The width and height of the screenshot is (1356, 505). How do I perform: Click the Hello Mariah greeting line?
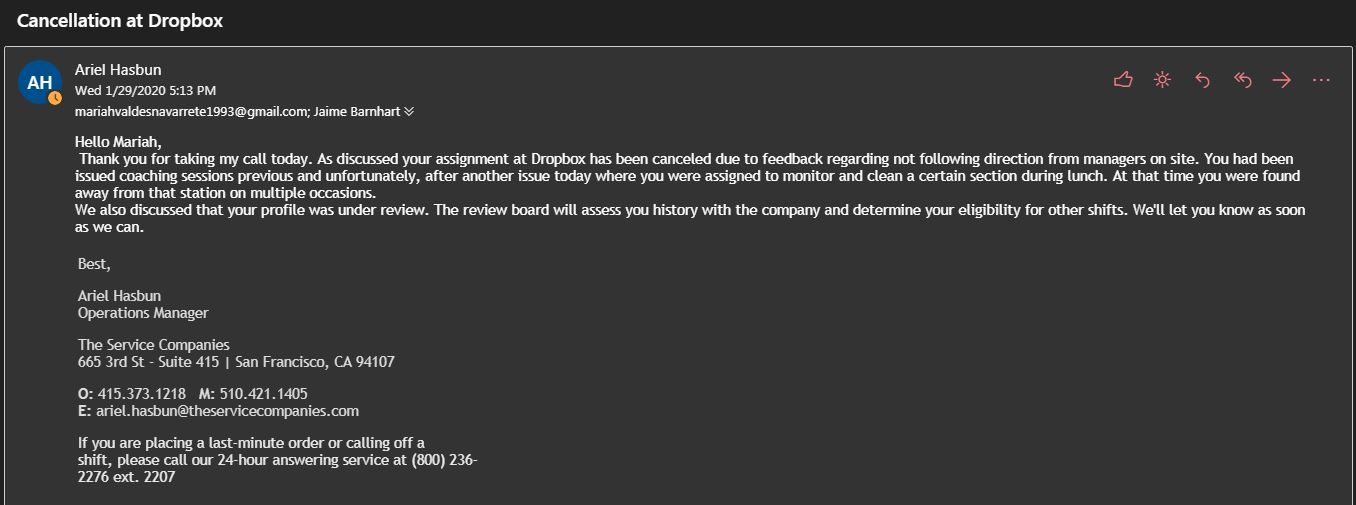coord(118,141)
